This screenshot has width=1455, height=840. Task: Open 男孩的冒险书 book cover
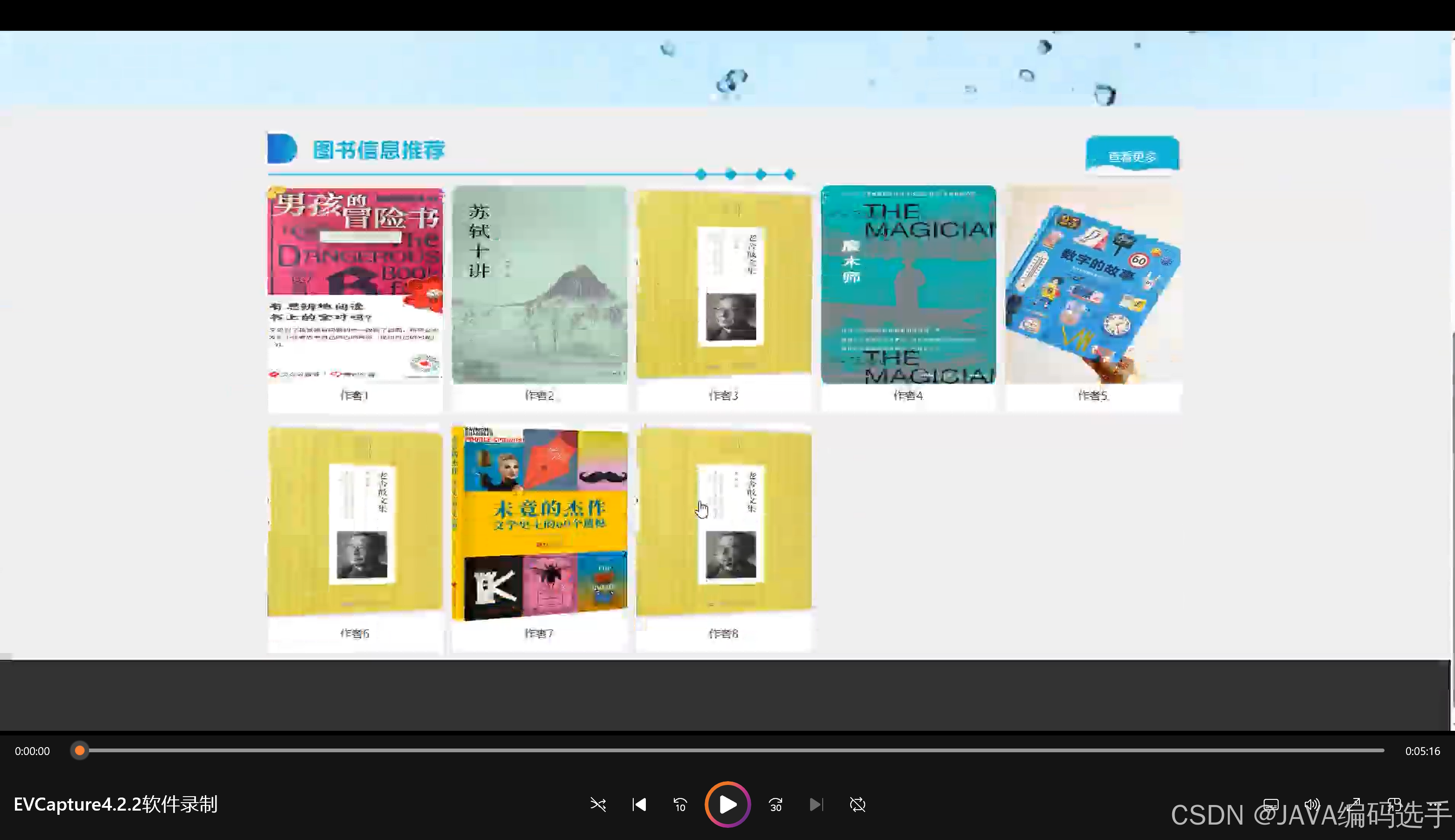[x=356, y=283]
